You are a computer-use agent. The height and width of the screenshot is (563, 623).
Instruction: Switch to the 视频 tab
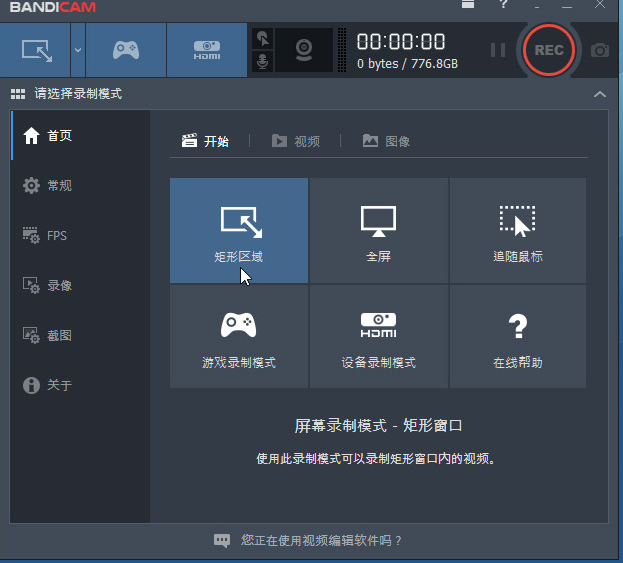(296, 141)
